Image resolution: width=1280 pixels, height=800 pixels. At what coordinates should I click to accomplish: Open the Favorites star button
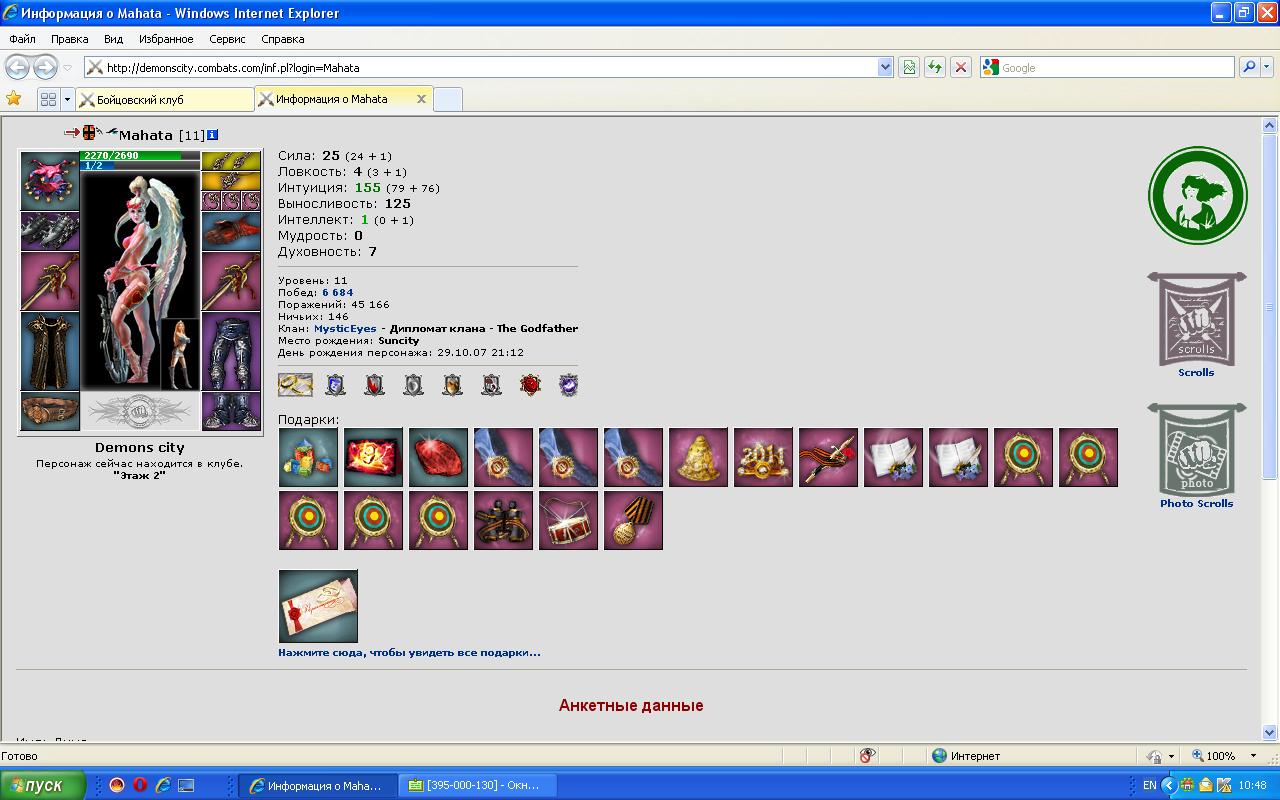(x=13, y=98)
